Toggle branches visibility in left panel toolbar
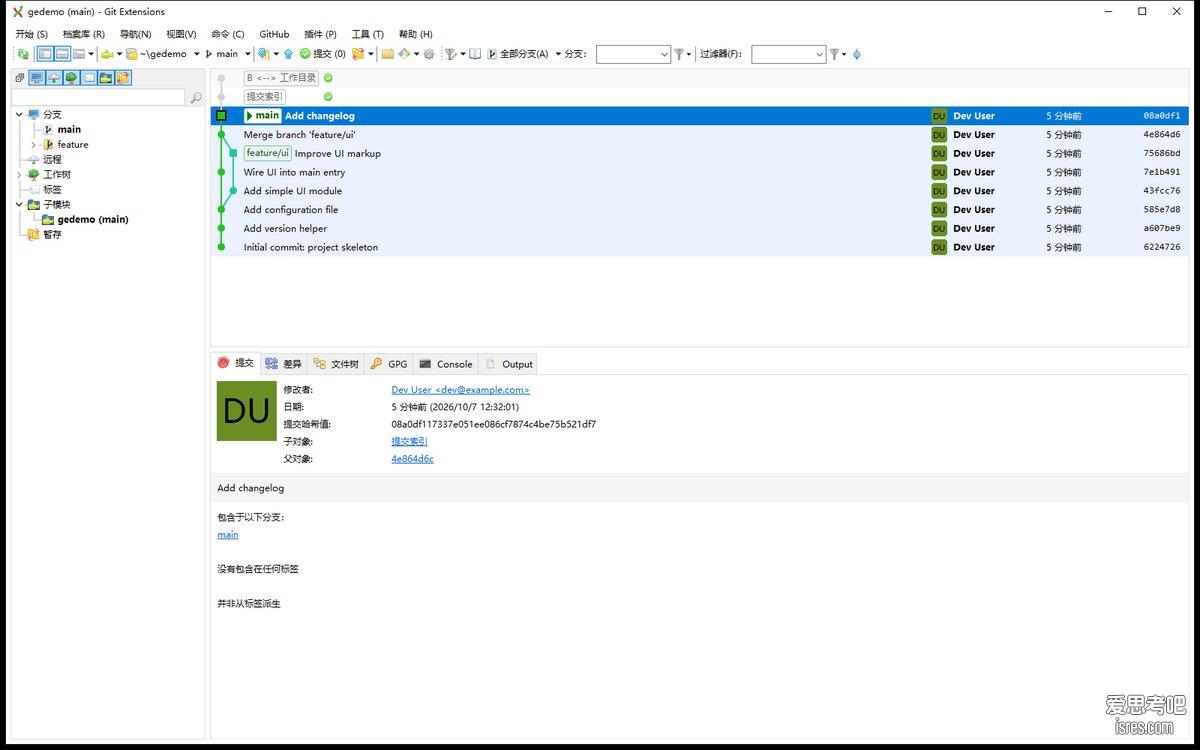 click(37, 77)
